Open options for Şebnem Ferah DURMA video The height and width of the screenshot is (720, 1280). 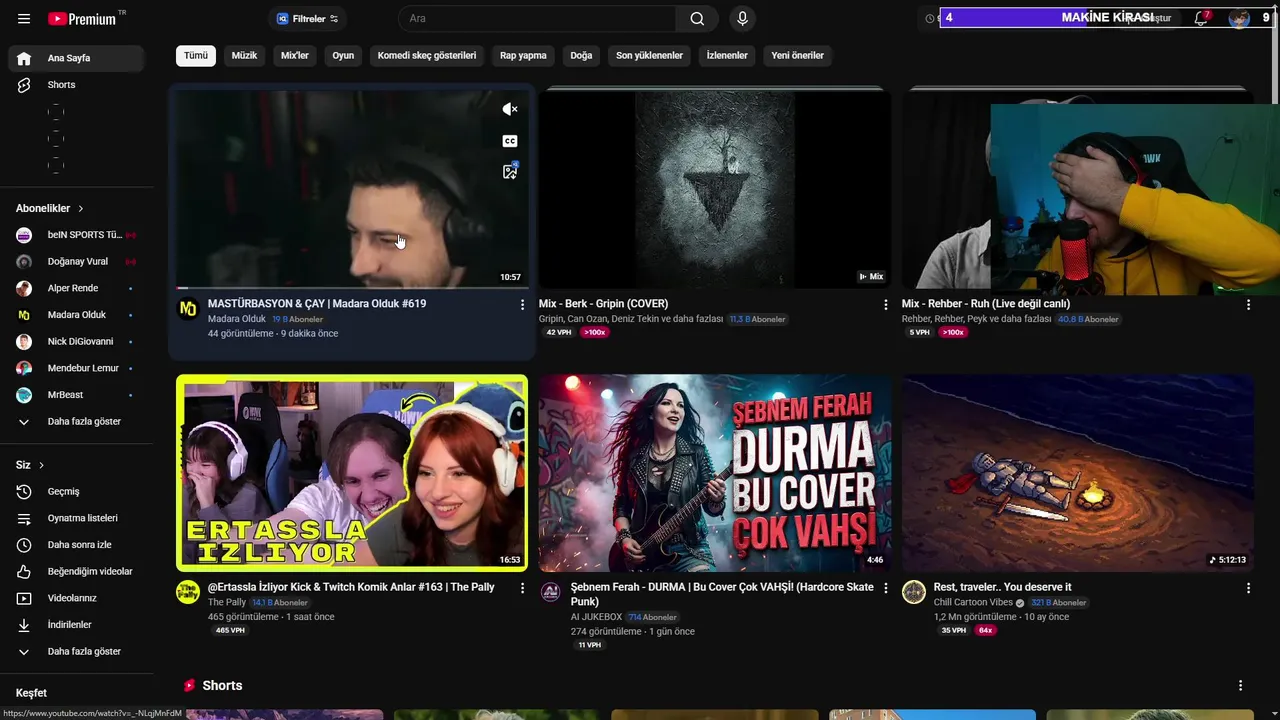(x=885, y=588)
